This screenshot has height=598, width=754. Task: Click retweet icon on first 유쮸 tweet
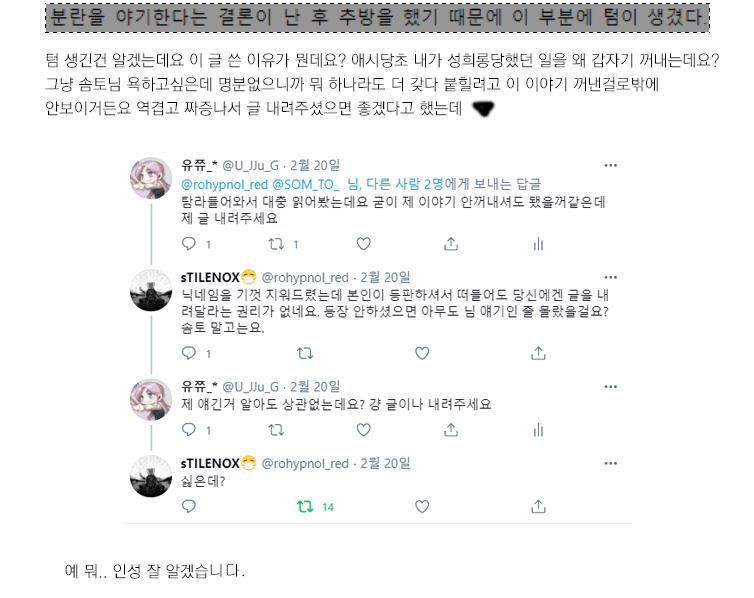(276, 244)
